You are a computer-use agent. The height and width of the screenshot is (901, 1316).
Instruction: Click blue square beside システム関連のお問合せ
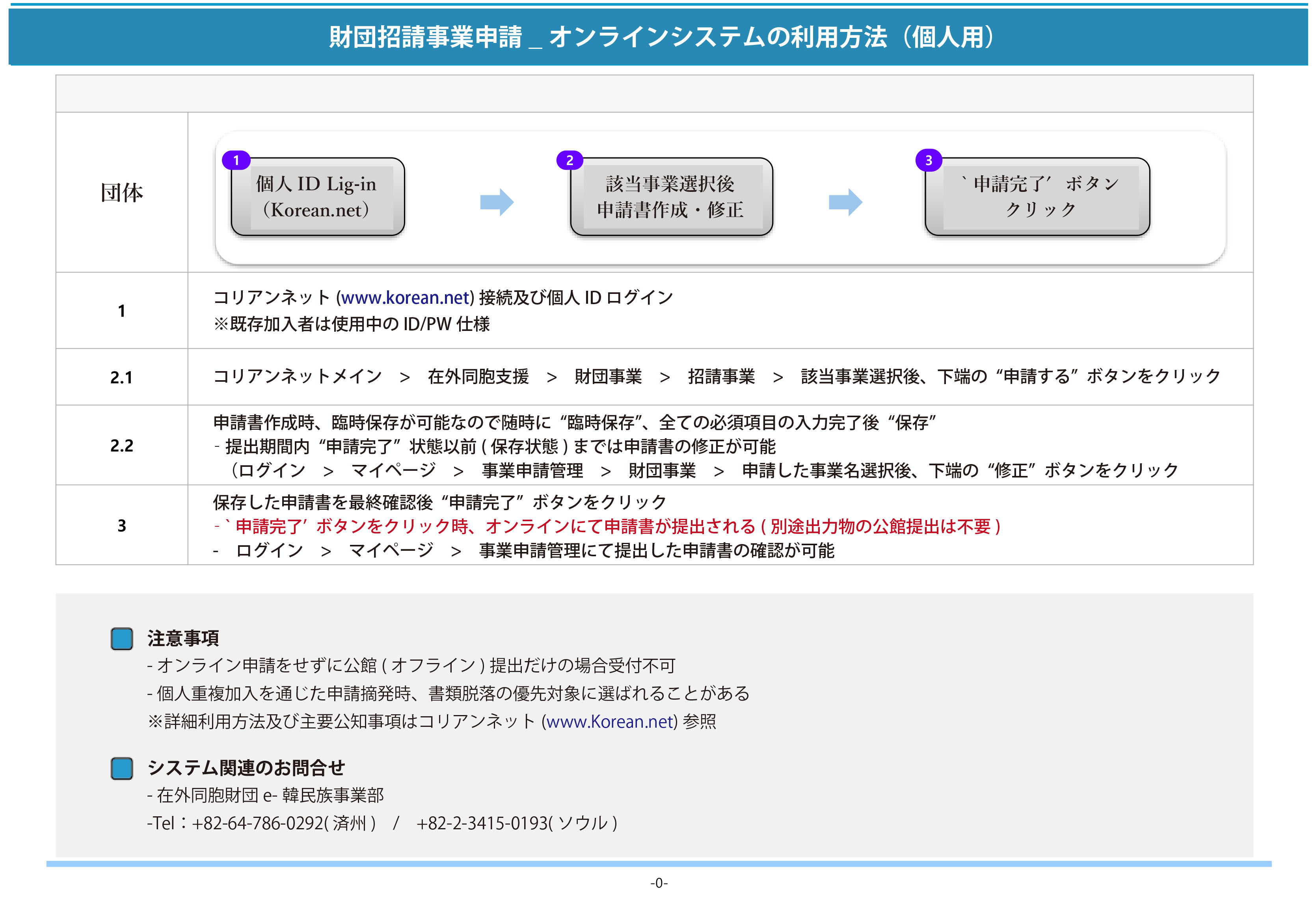tap(122, 768)
